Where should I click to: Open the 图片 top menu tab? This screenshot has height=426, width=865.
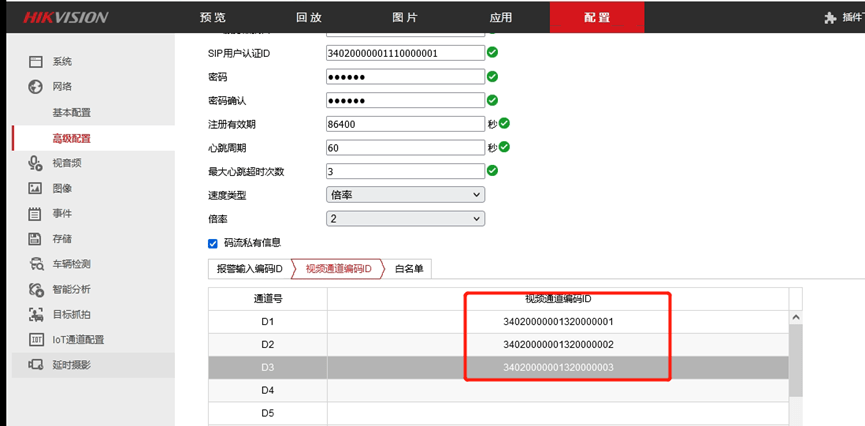point(405,17)
